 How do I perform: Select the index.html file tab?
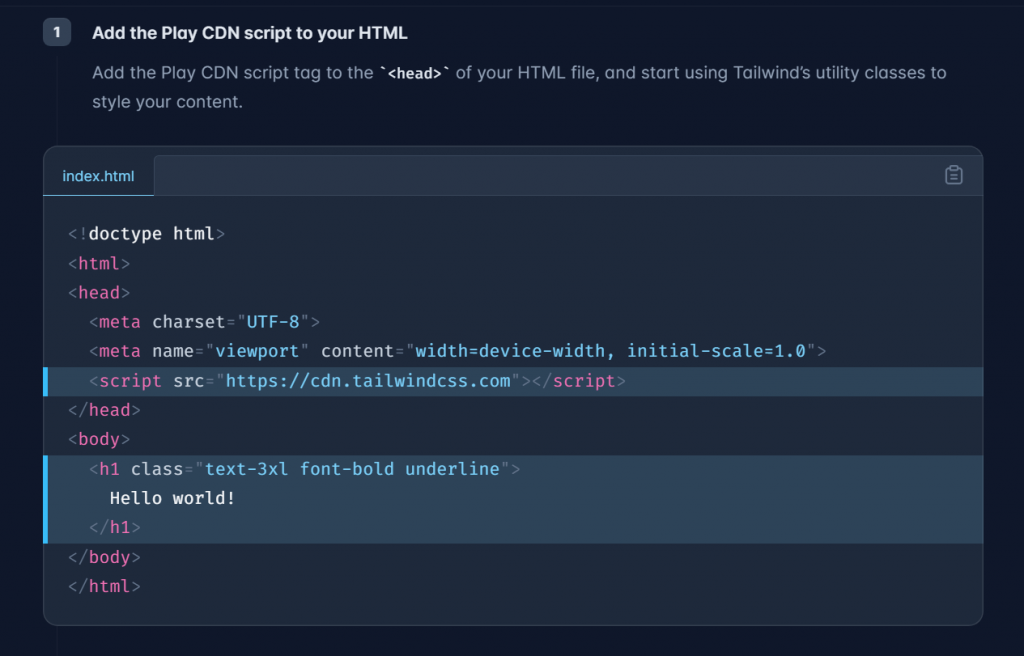tap(98, 176)
